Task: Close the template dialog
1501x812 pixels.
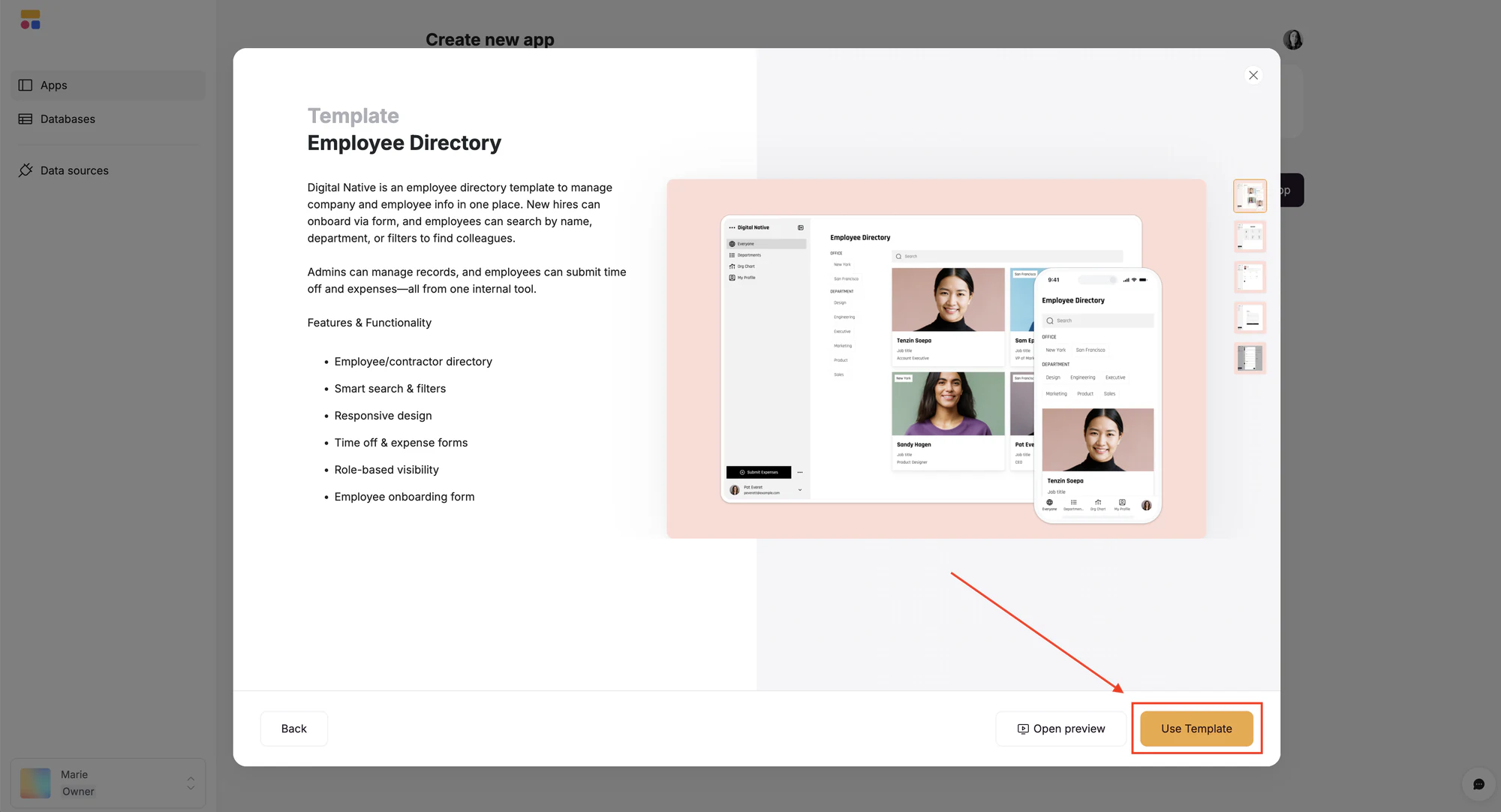Action: coord(1253,75)
